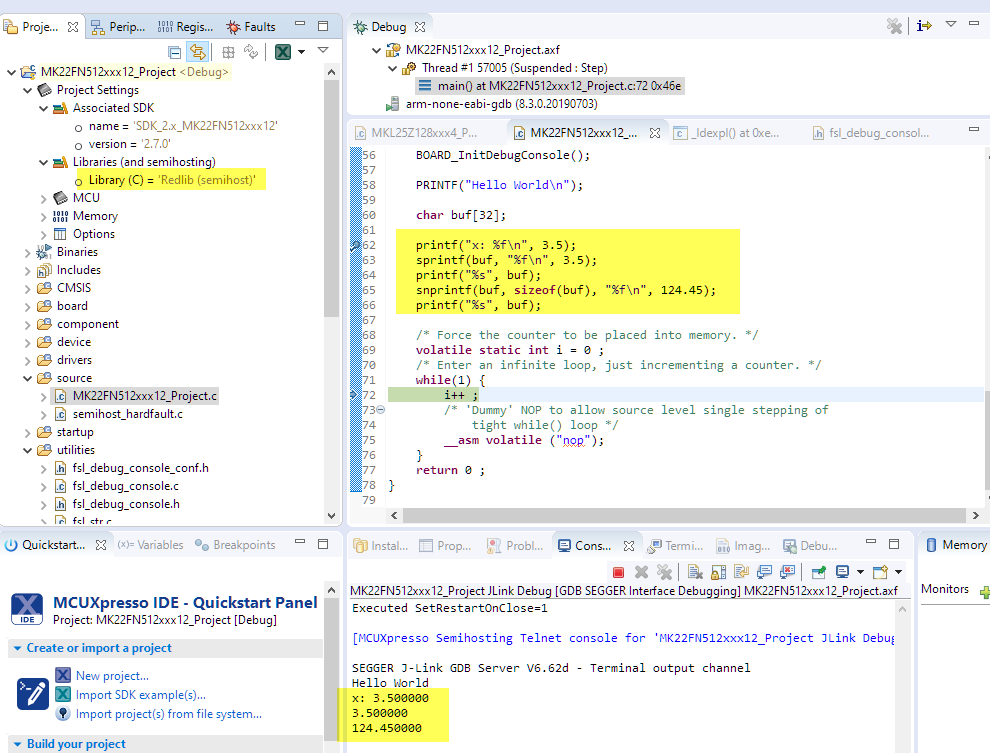Select main() stack frame in Debug view
Screen dimensions: 990x753
[551, 86]
